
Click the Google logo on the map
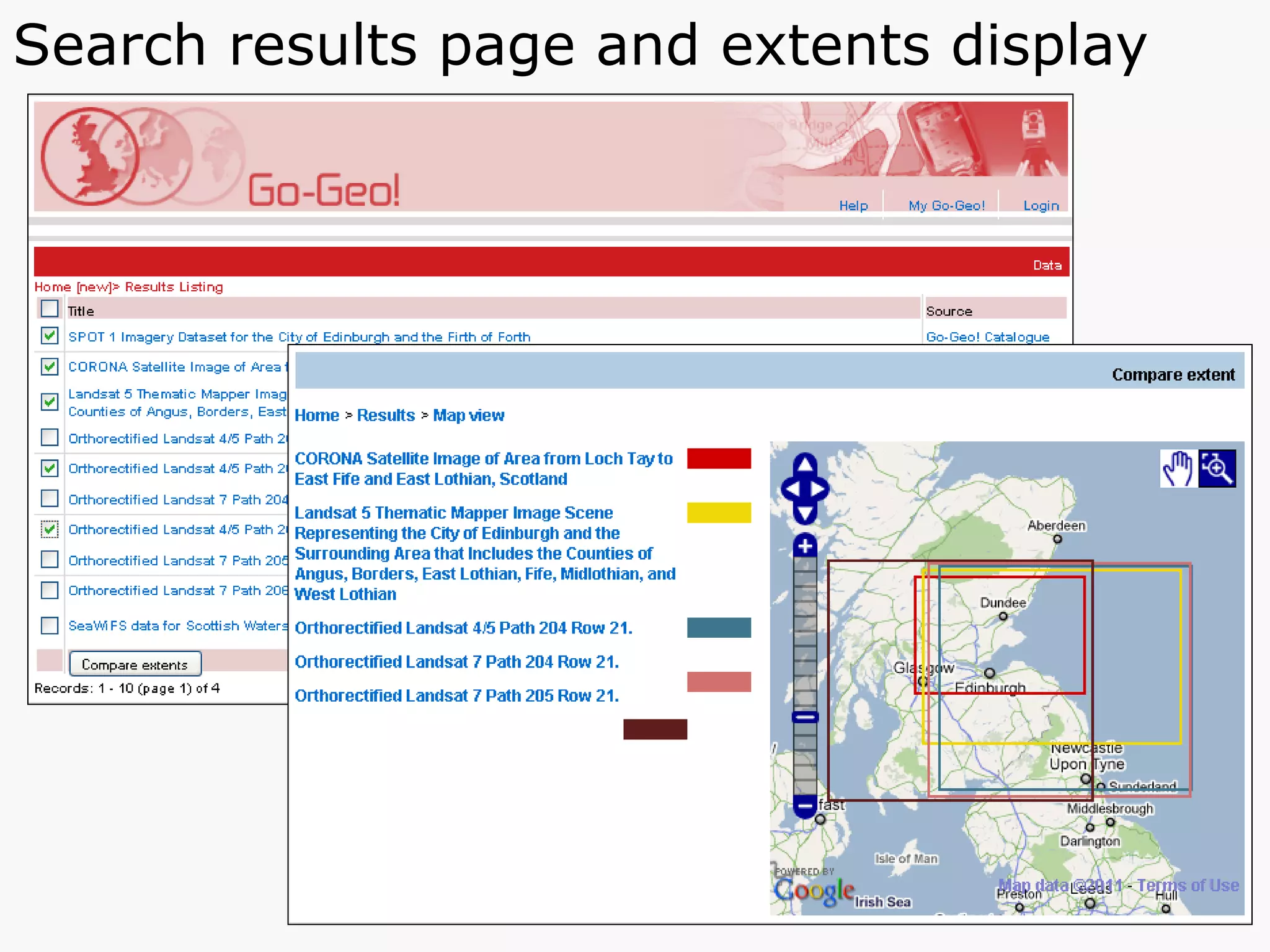[x=814, y=891]
